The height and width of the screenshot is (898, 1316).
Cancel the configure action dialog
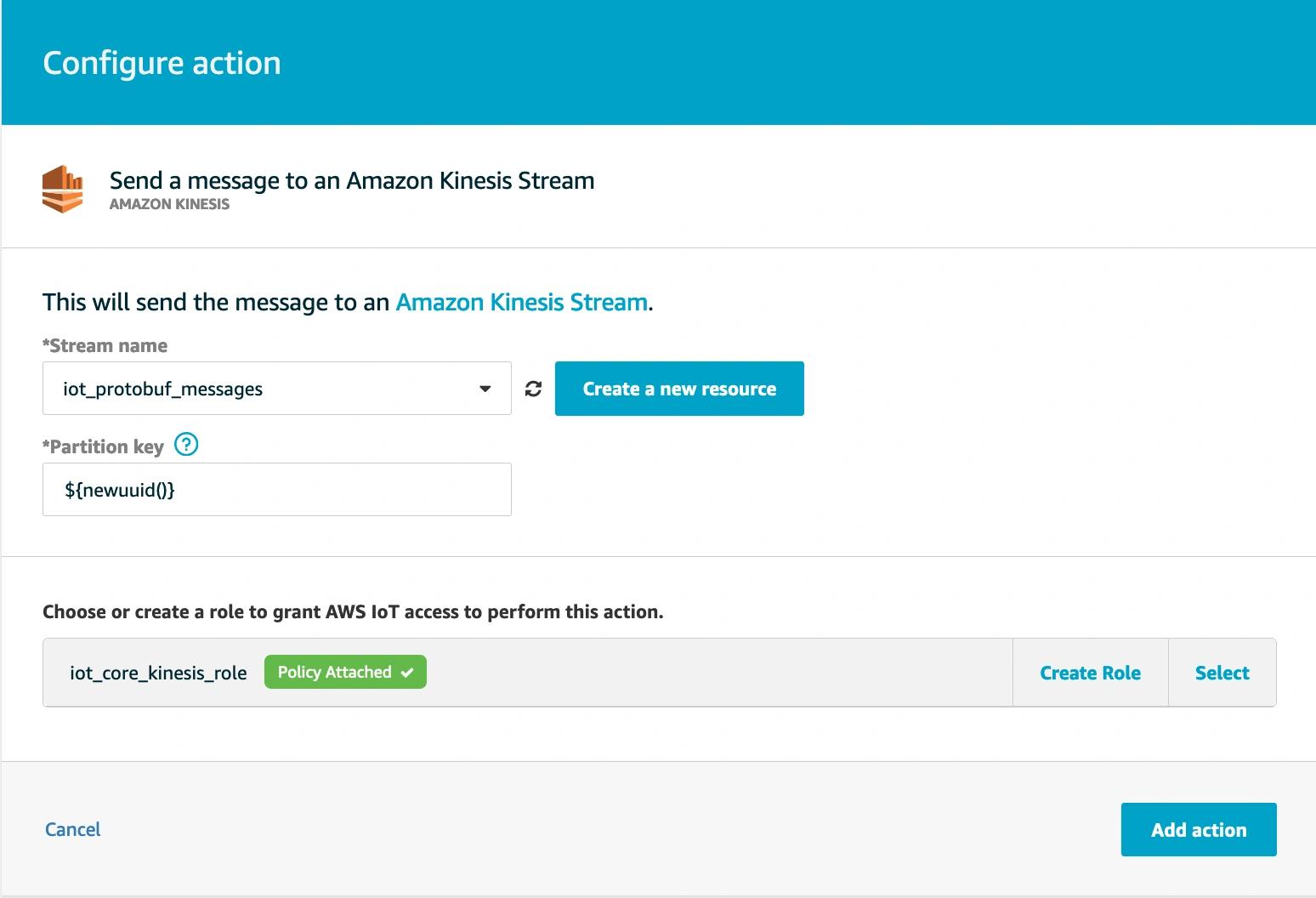[72, 829]
